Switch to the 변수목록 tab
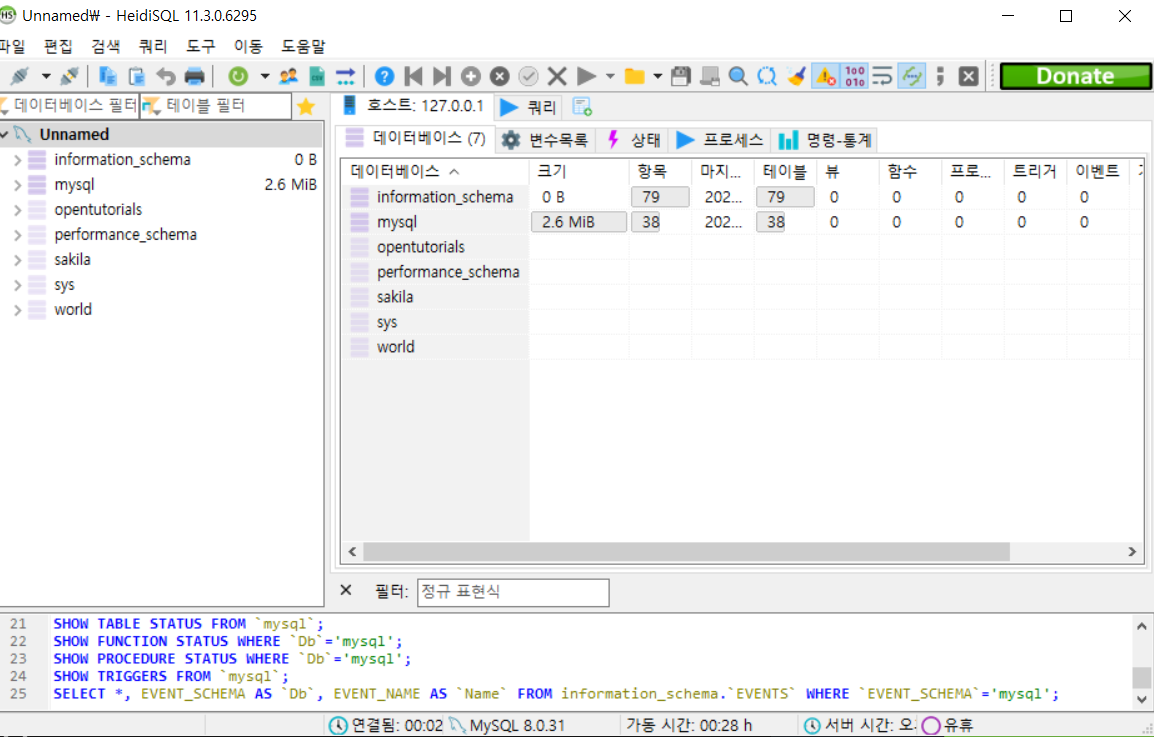Screen dimensions: 1154x737 click(x=545, y=140)
